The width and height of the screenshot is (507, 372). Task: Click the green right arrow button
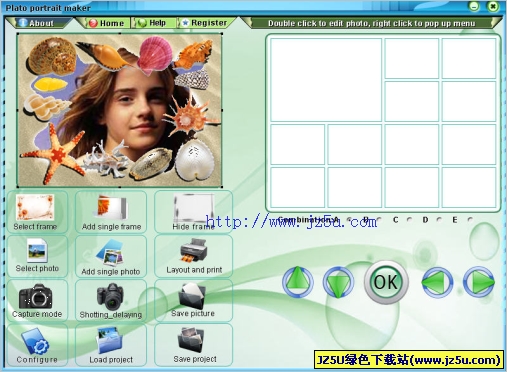tap(479, 282)
